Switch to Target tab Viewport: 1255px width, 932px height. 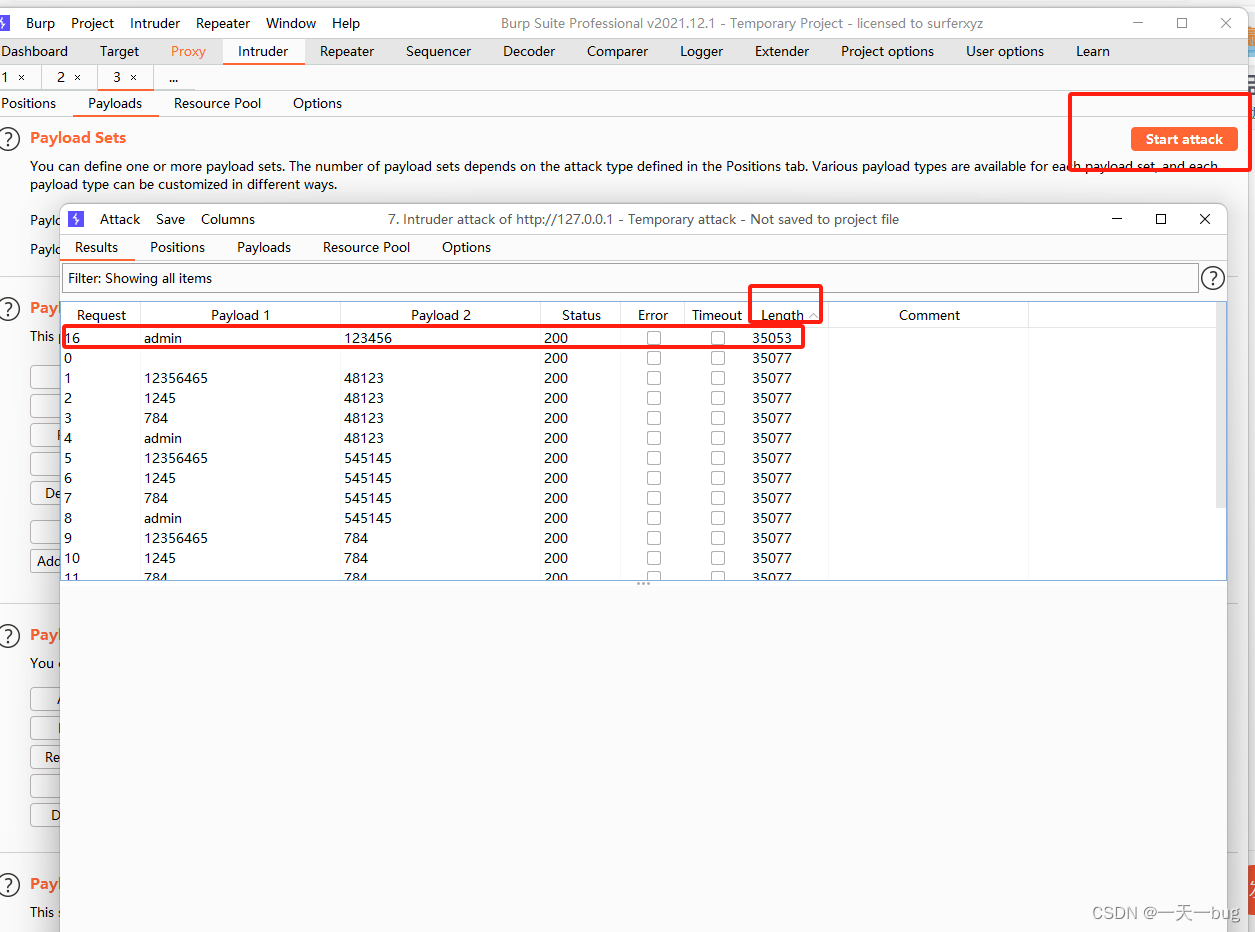tap(119, 51)
